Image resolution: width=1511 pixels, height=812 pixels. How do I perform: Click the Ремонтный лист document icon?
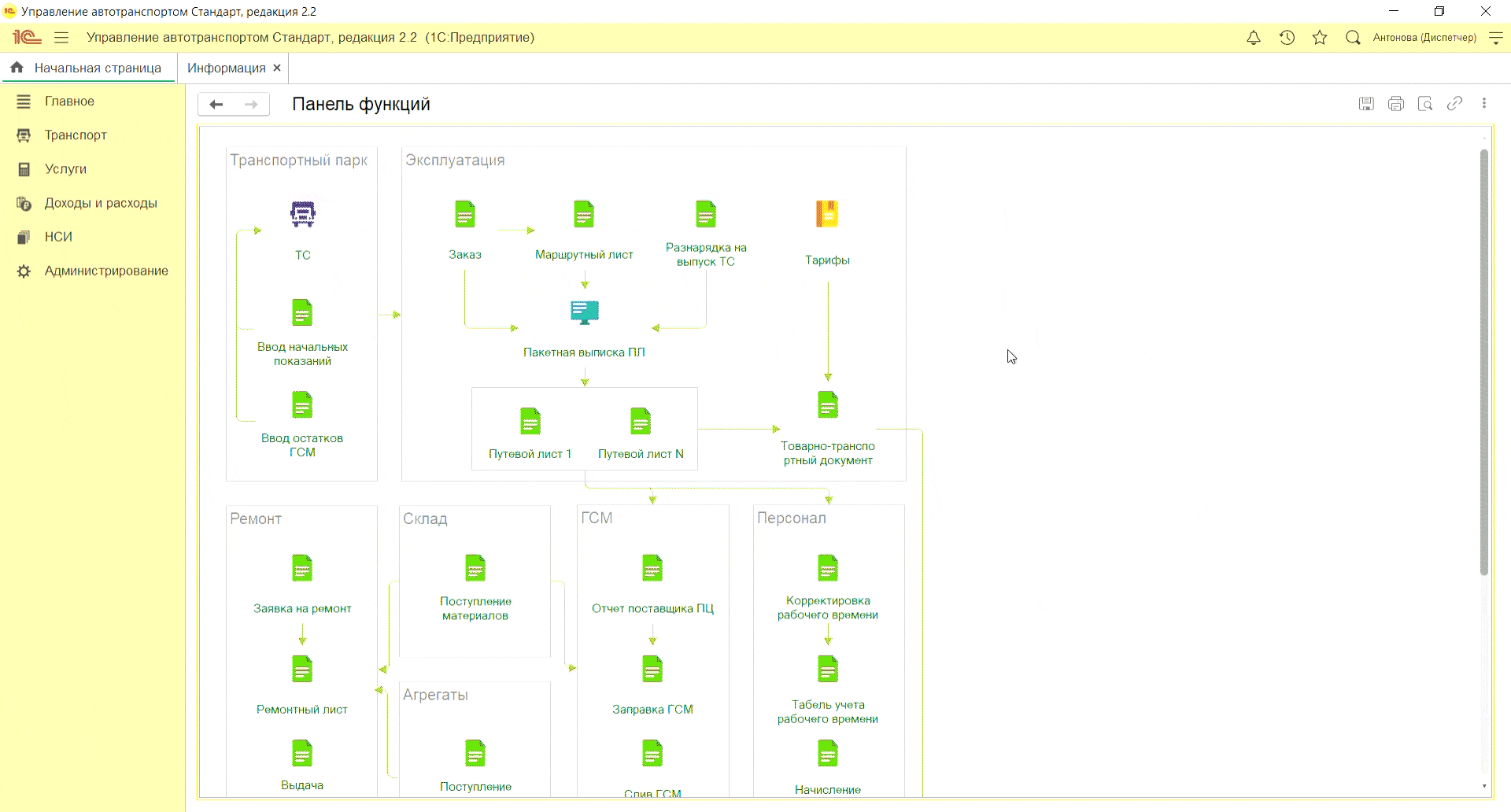pyautogui.click(x=302, y=669)
